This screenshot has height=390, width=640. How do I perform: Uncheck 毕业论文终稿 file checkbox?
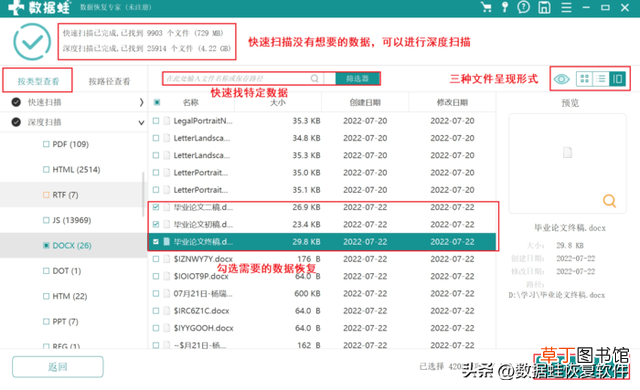click(156, 242)
